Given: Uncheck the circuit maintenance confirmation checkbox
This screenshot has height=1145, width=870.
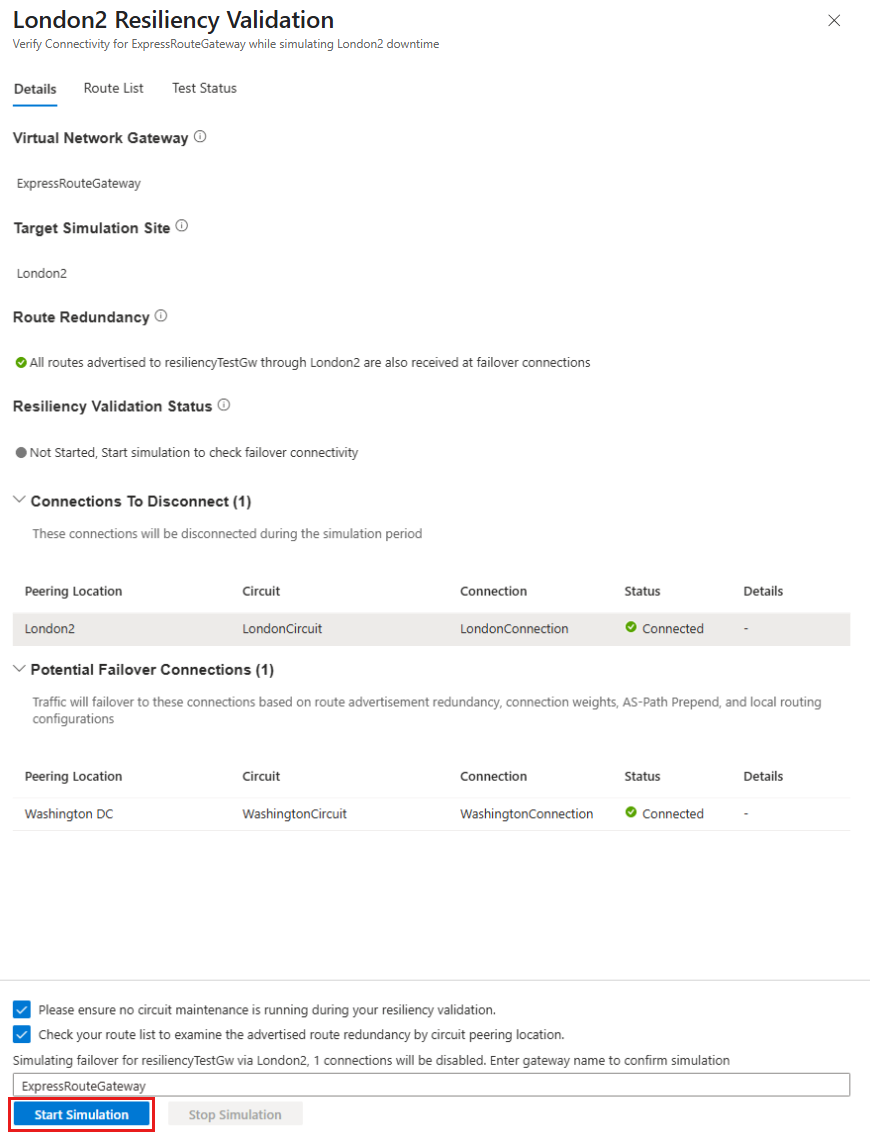Looking at the screenshot, I should [x=21, y=1010].
